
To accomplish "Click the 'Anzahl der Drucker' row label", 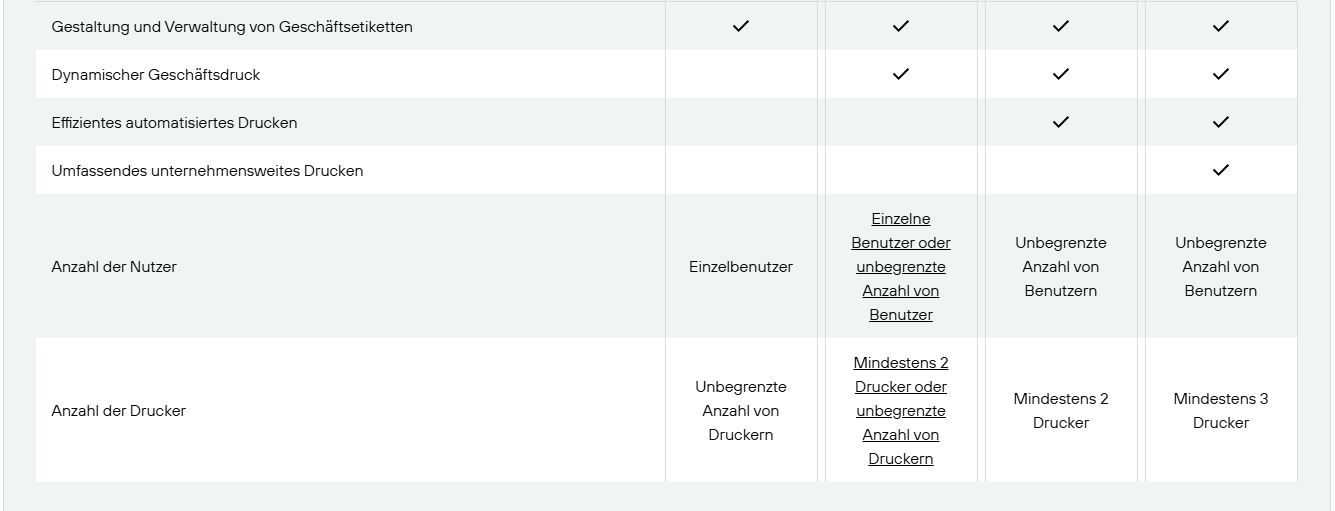I will [119, 411].
